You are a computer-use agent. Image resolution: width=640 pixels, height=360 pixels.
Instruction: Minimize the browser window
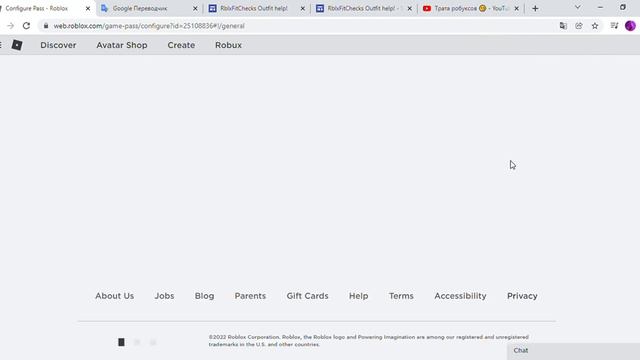[x=600, y=7]
